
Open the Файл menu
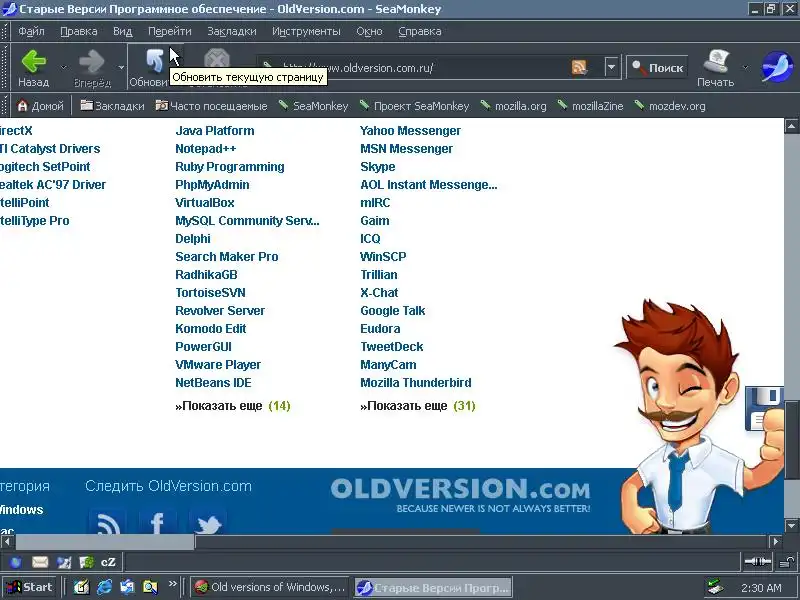click(31, 31)
